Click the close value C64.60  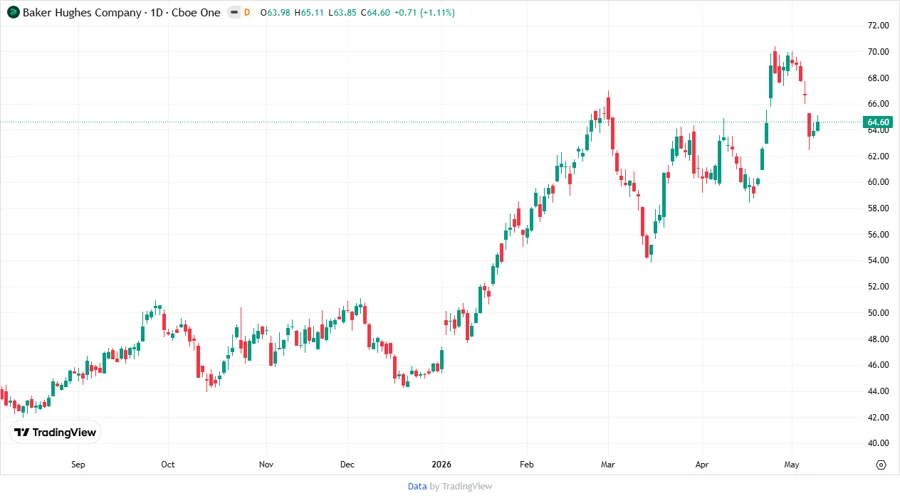click(x=375, y=13)
